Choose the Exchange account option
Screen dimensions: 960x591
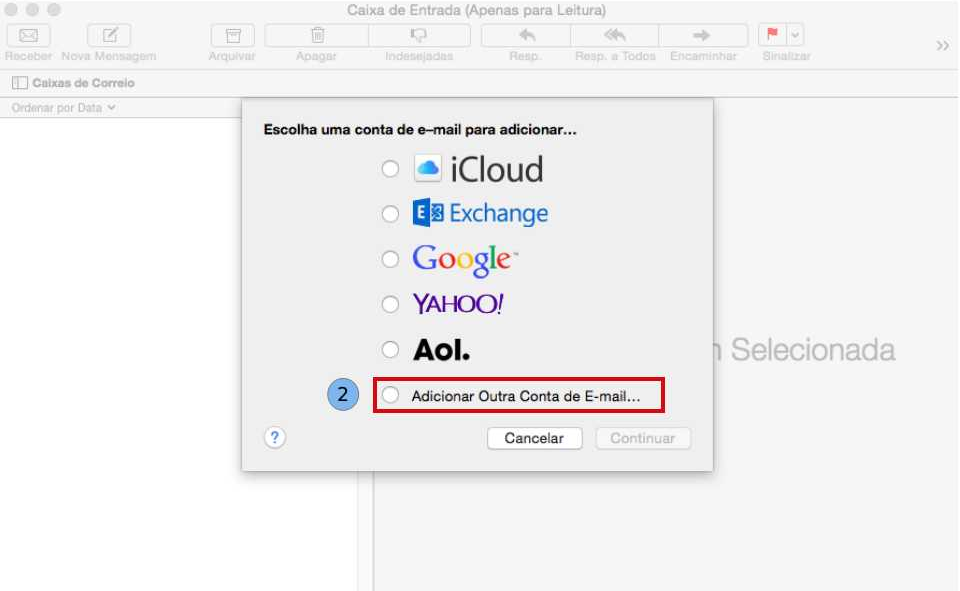(390, 213)
